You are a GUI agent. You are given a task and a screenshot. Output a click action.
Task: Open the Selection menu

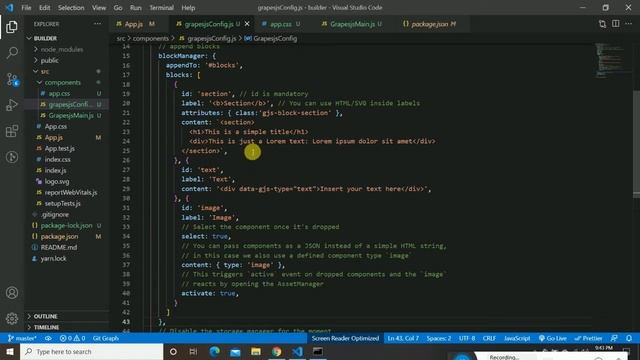tap(71, 8)
